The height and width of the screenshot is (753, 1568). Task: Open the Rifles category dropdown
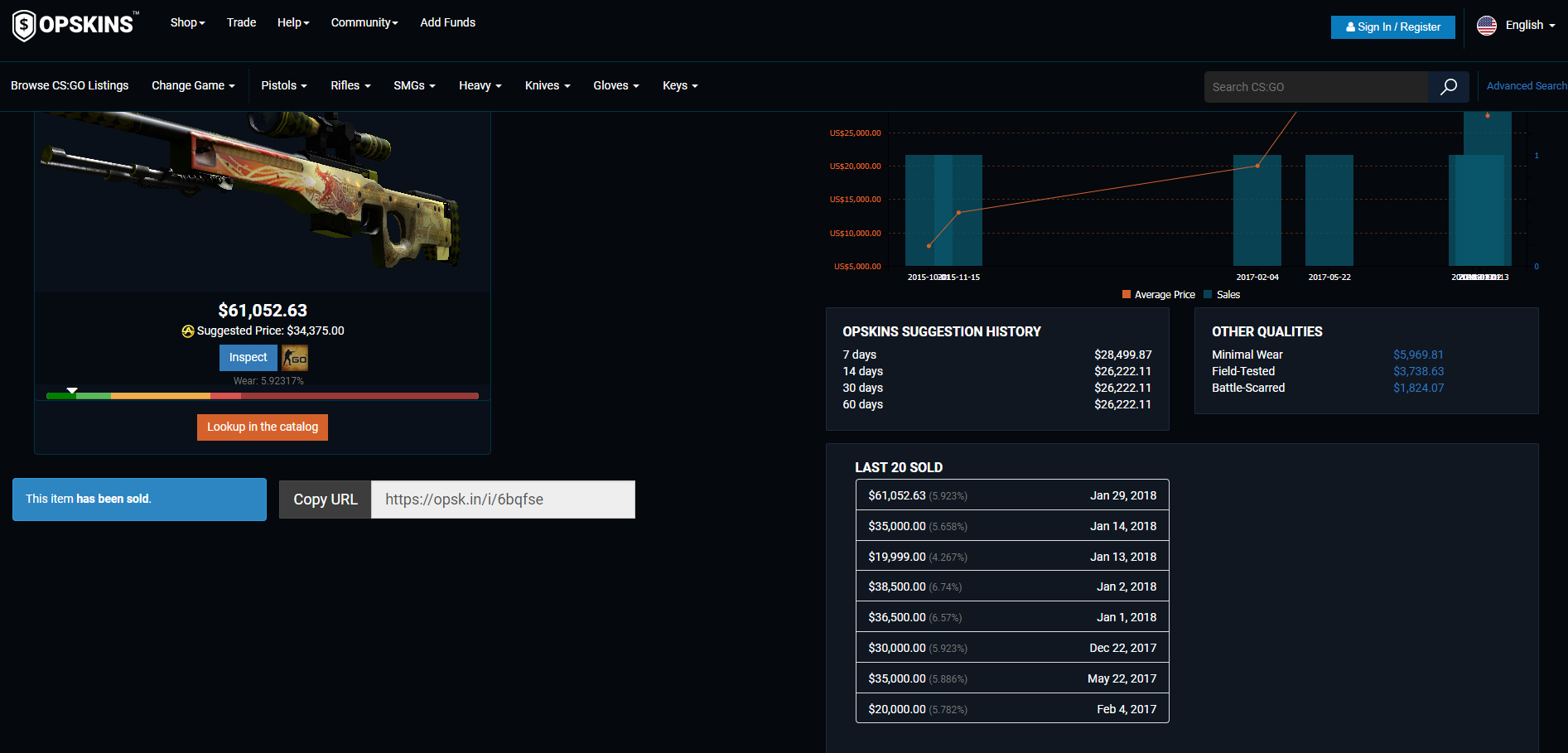point(350,85)
